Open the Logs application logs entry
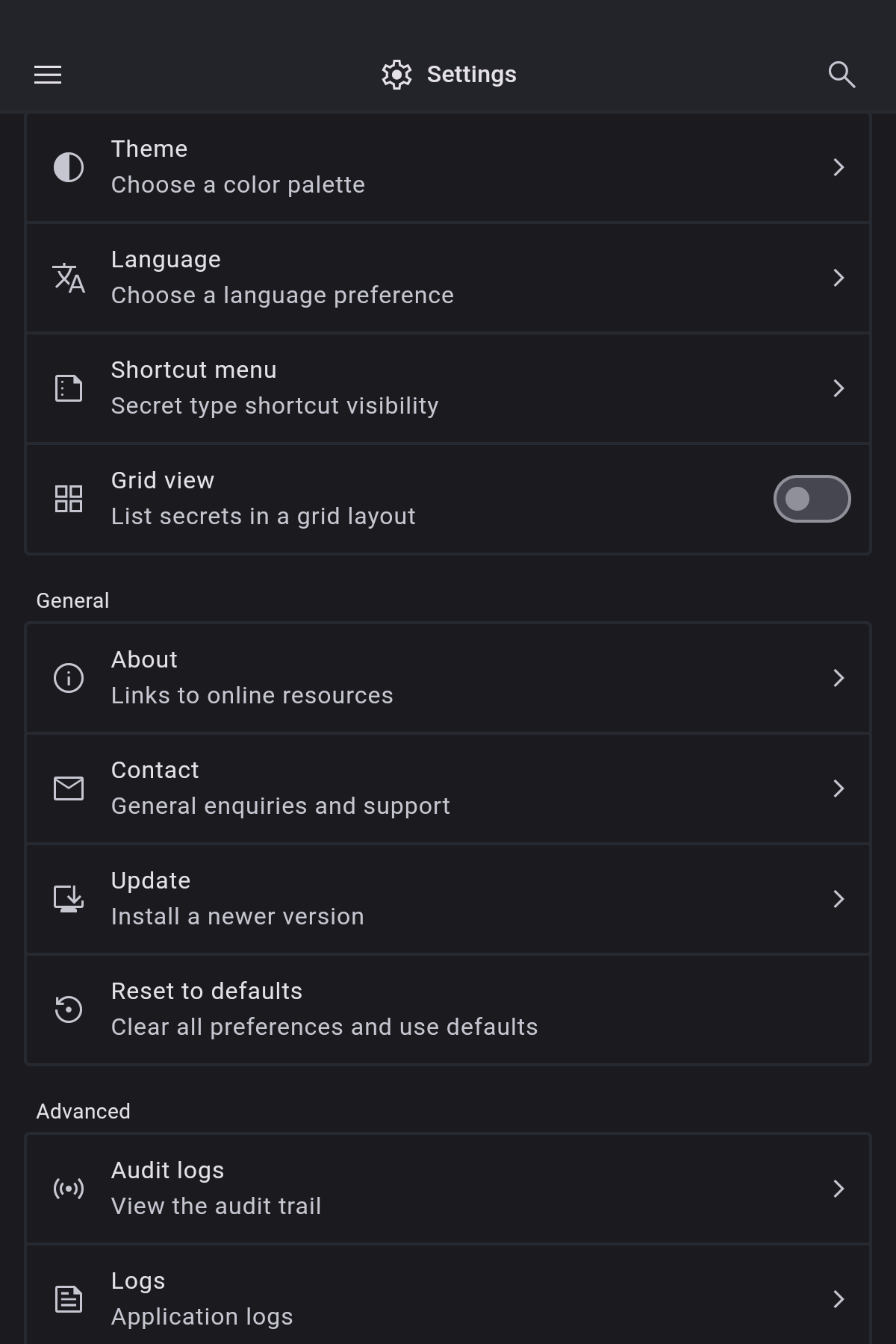The height and width of the screenshot is (1344, 896). 448,1299
